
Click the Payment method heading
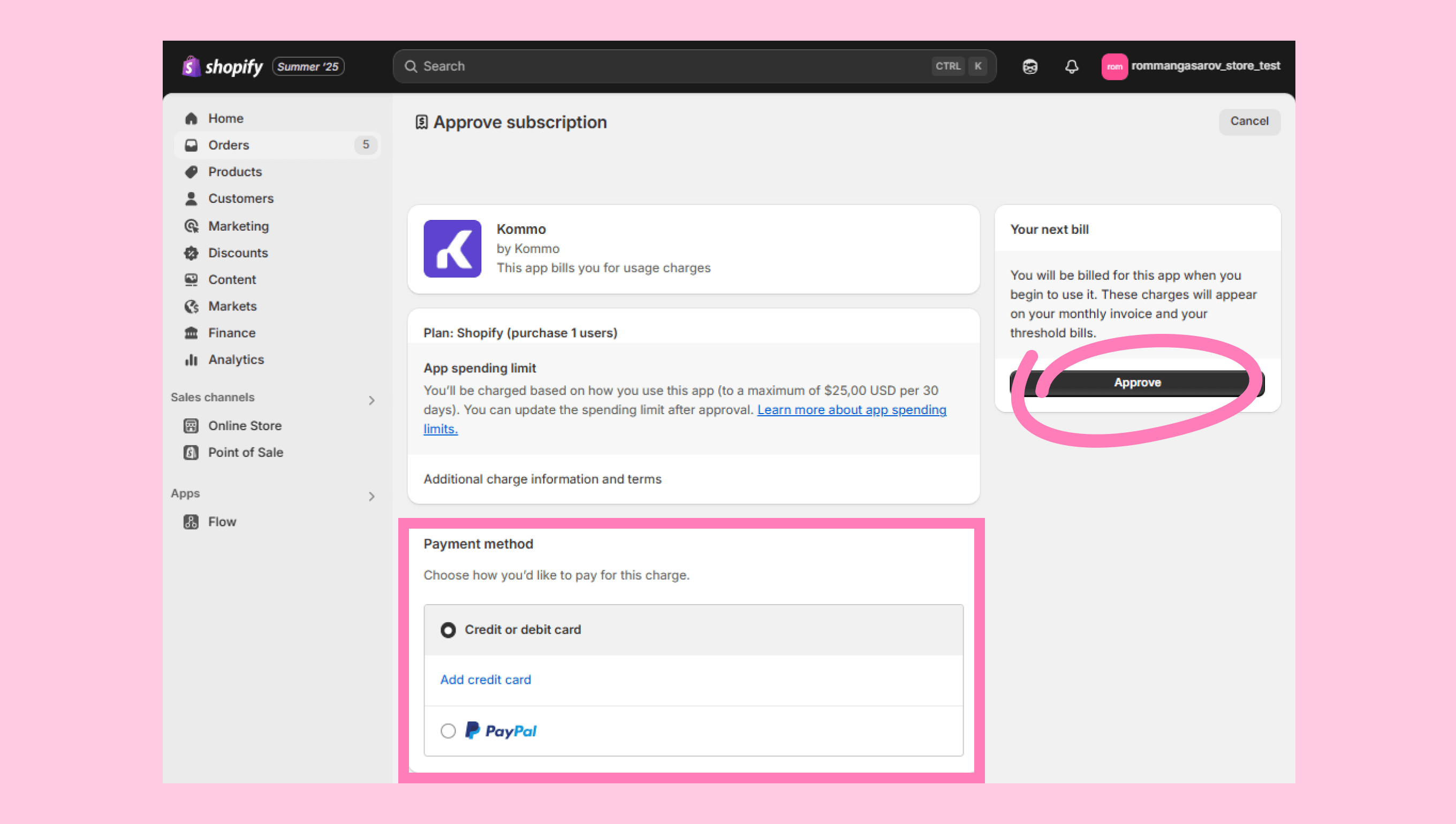[x=479, y=544]
